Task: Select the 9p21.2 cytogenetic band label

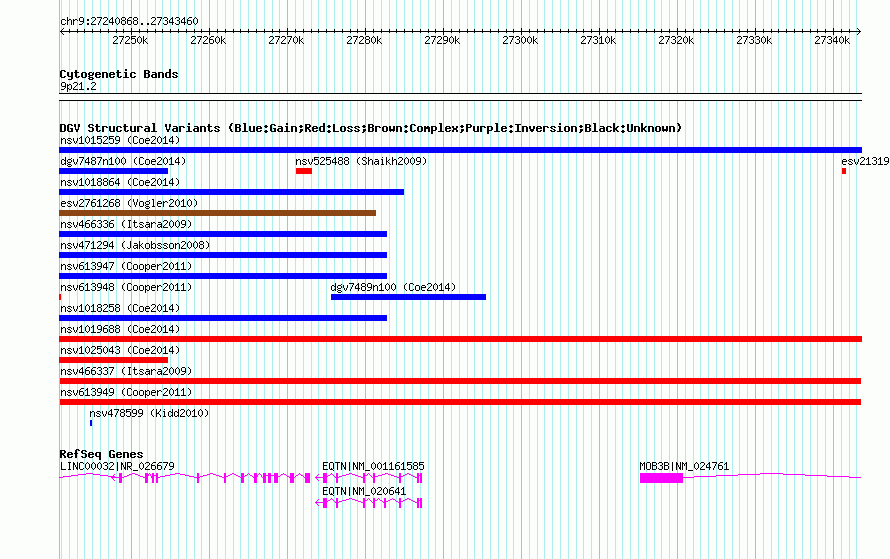Action: point(78,86)
